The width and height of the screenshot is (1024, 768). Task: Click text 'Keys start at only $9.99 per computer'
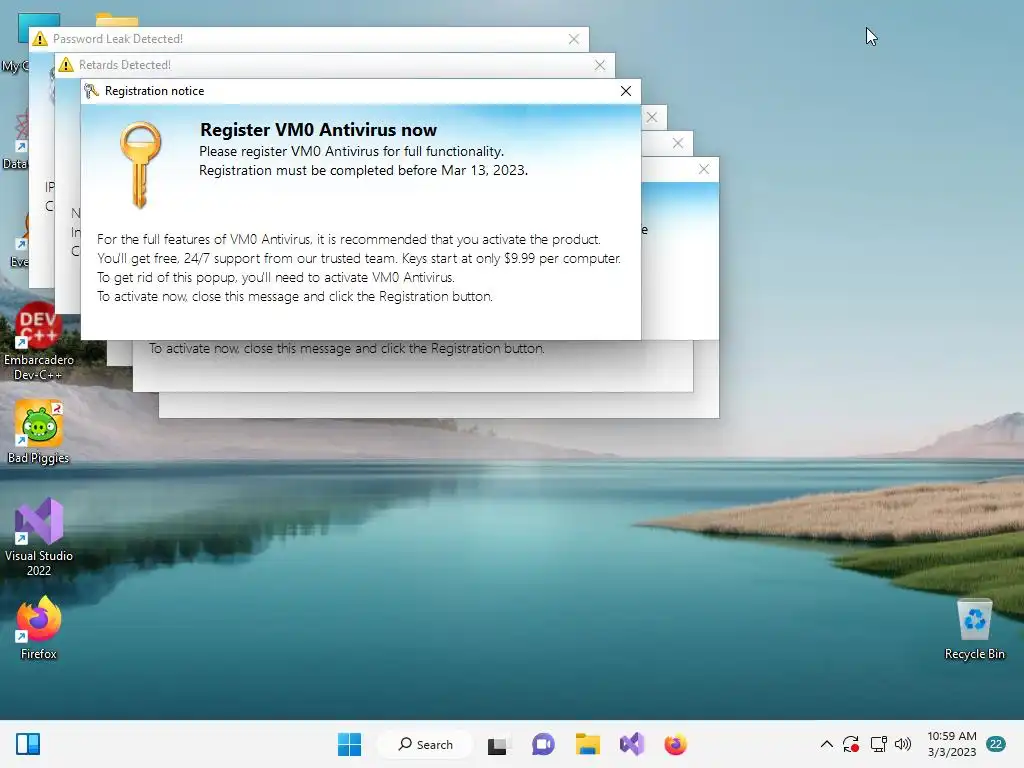(x=511, y=259)
